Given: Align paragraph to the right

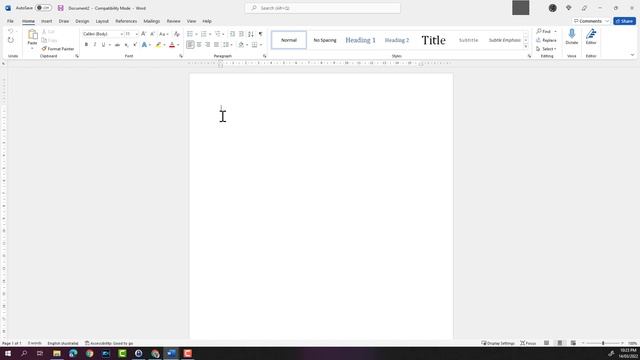Looking at the screenshot, I should (x=207, y=44).
